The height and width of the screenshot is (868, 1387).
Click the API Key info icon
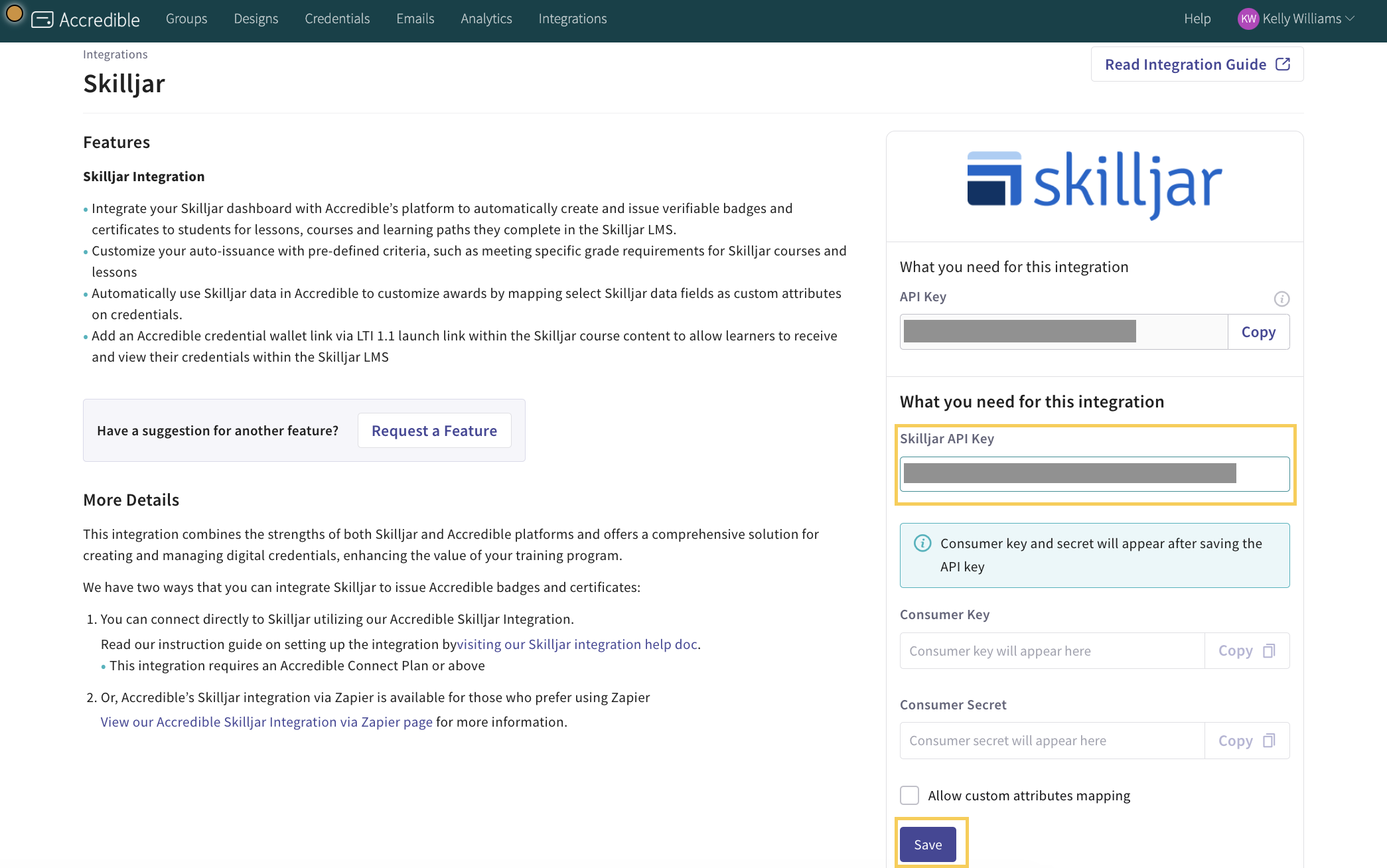pos(1281,299)
